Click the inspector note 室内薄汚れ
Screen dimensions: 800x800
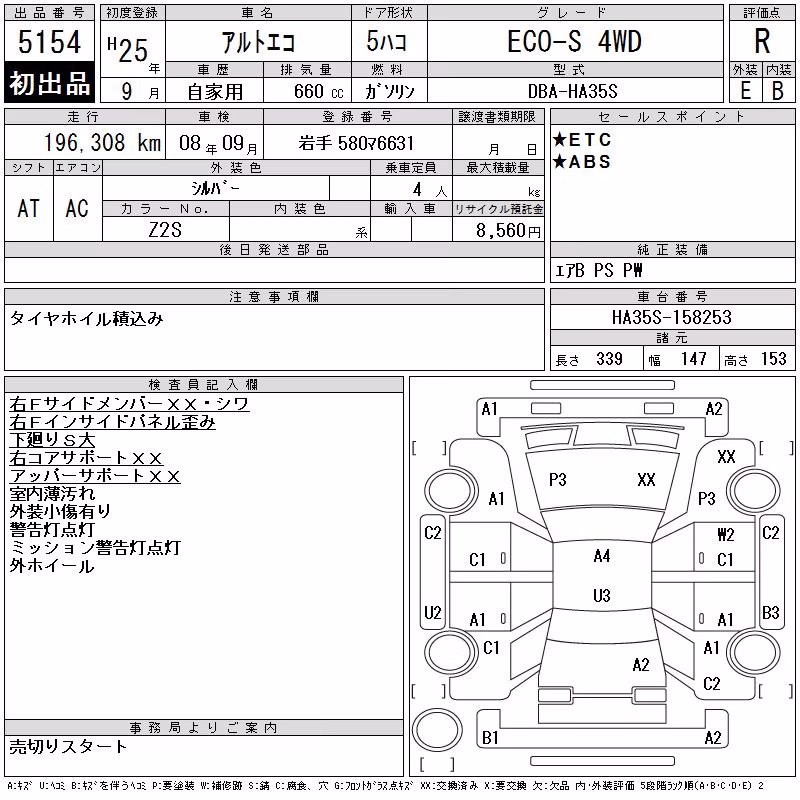click(53, 493)
